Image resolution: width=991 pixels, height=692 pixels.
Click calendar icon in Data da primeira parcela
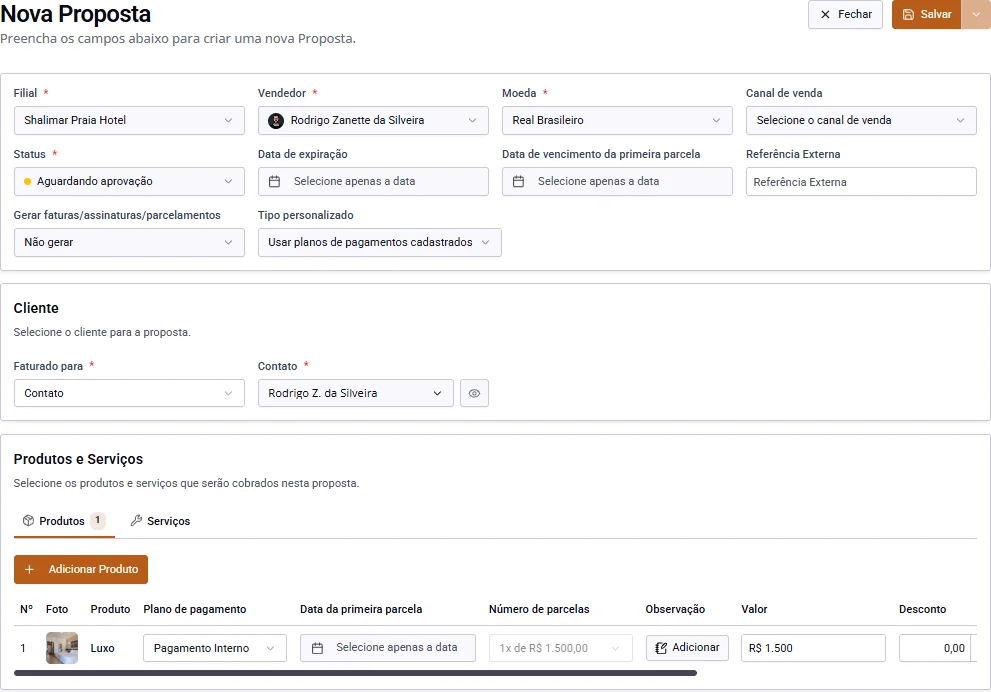point(317,648)
